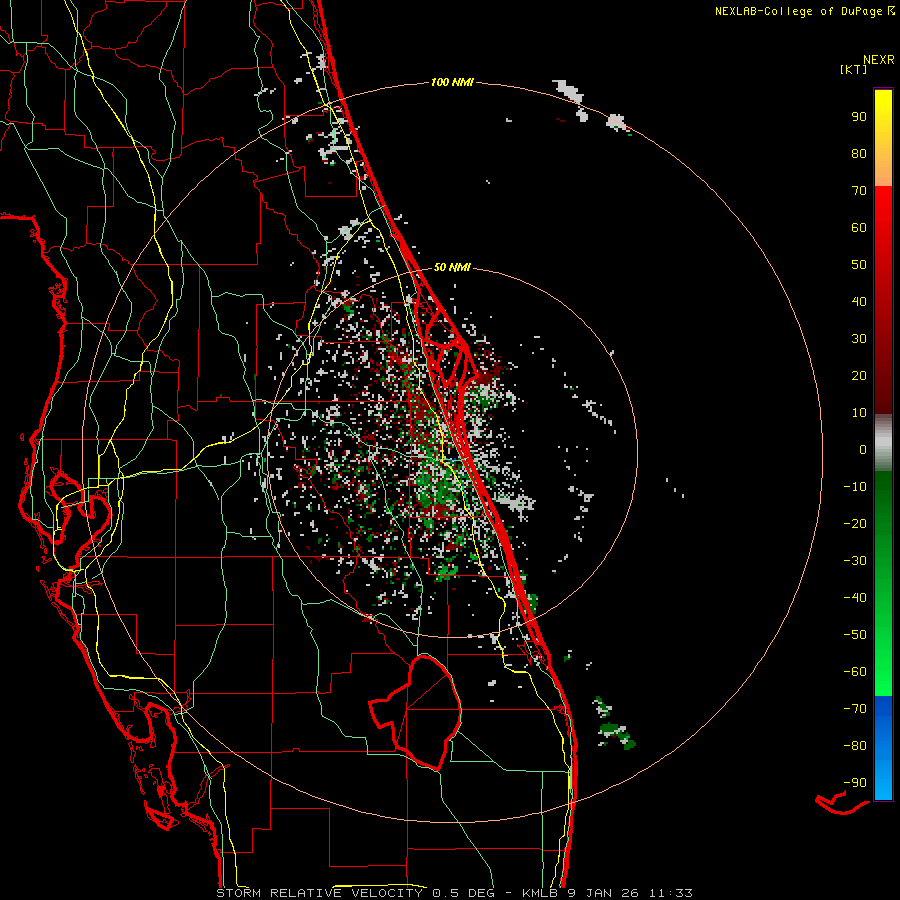This screenshot has width=900, height=900.
Task: Click the 0 value on the velocity scale
Action: coord(863,449)
